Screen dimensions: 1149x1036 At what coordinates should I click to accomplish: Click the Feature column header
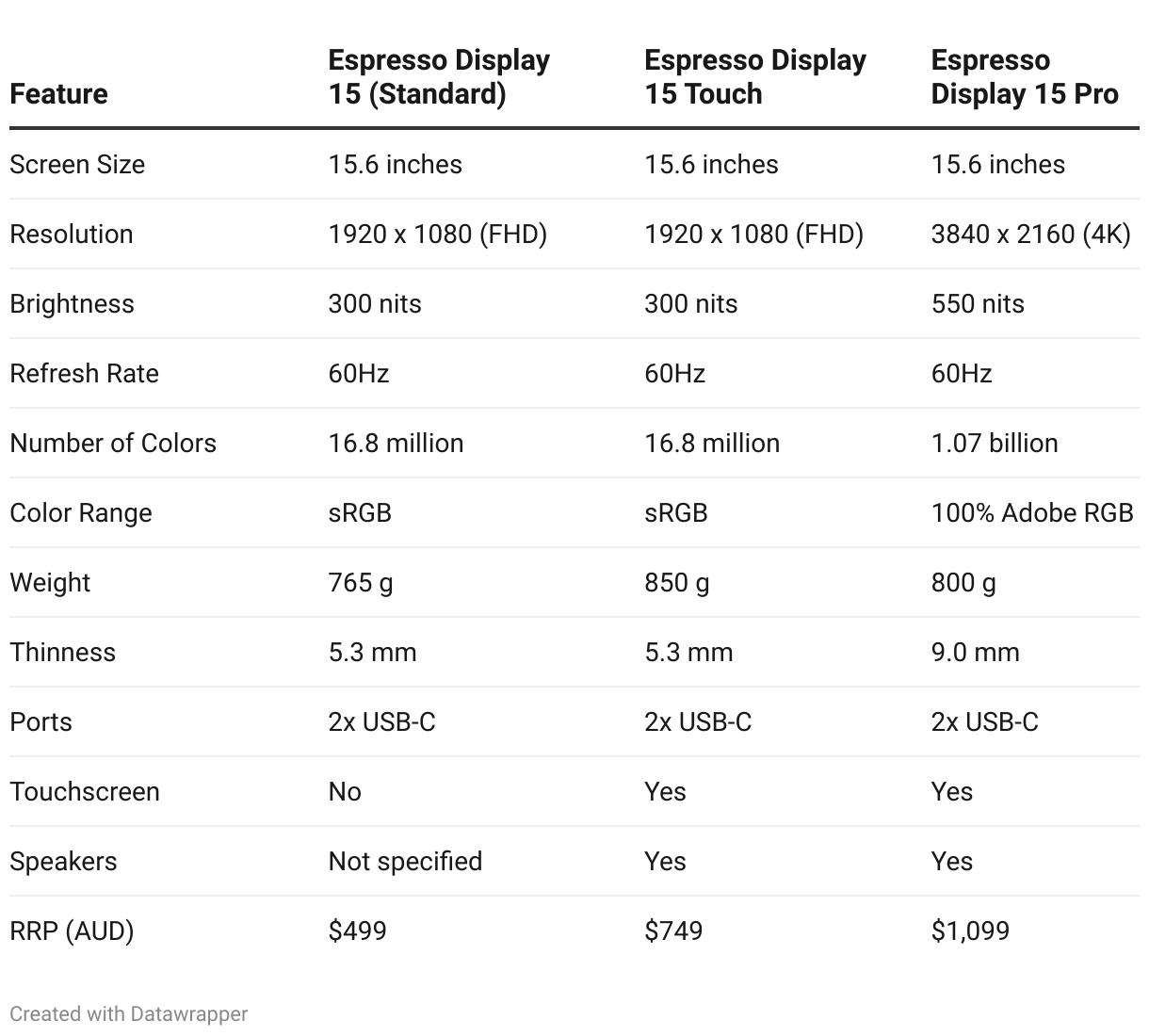tap(58, 94)
